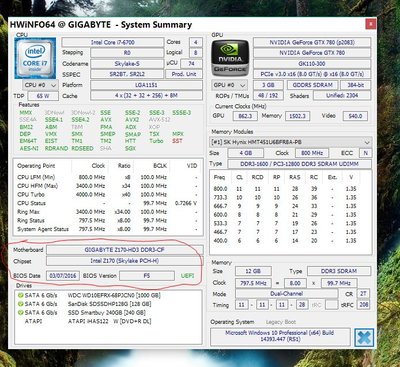
Task: Open the GPU #0 selector dropdown
Action: 229,85
